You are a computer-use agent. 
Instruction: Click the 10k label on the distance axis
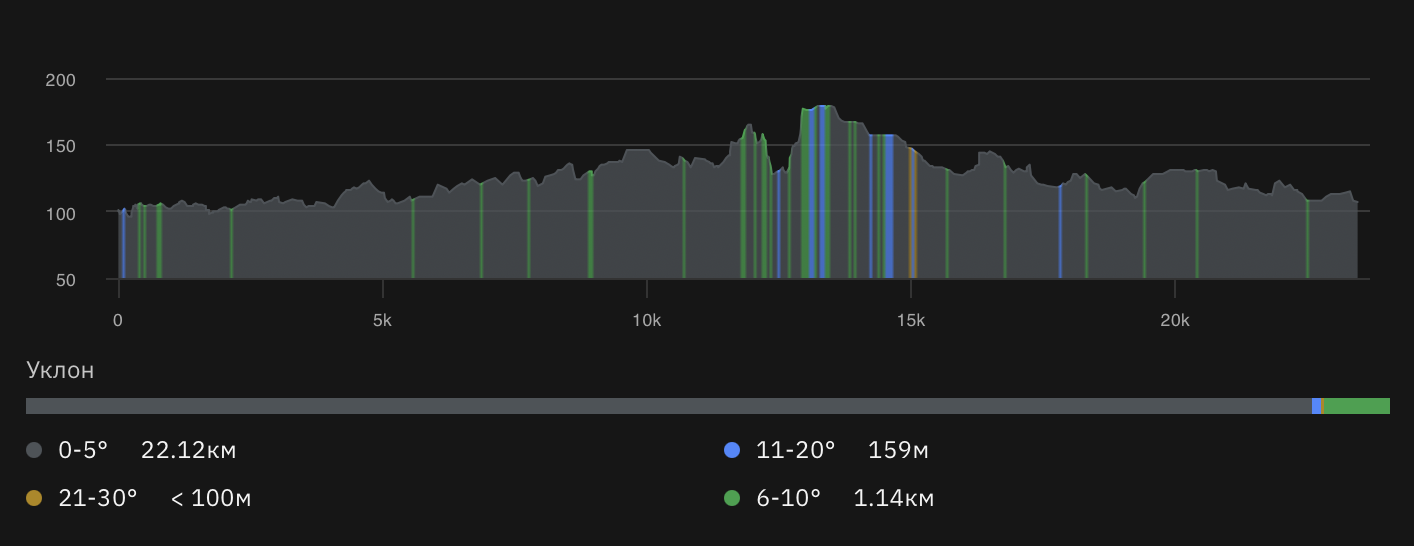[x=646, y=321]
